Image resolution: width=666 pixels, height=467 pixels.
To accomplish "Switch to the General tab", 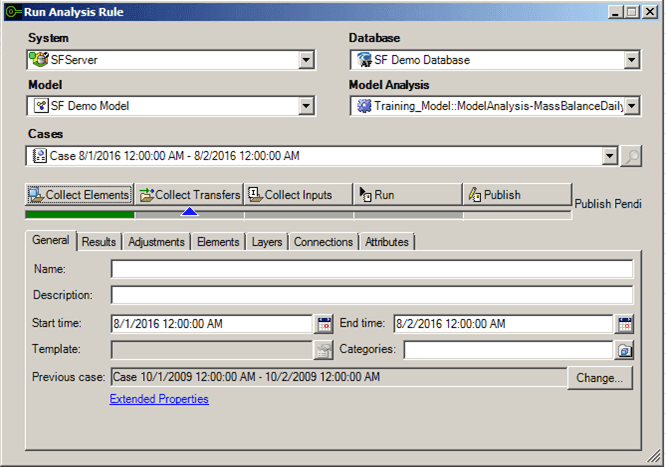I will (x=51, y=240).
